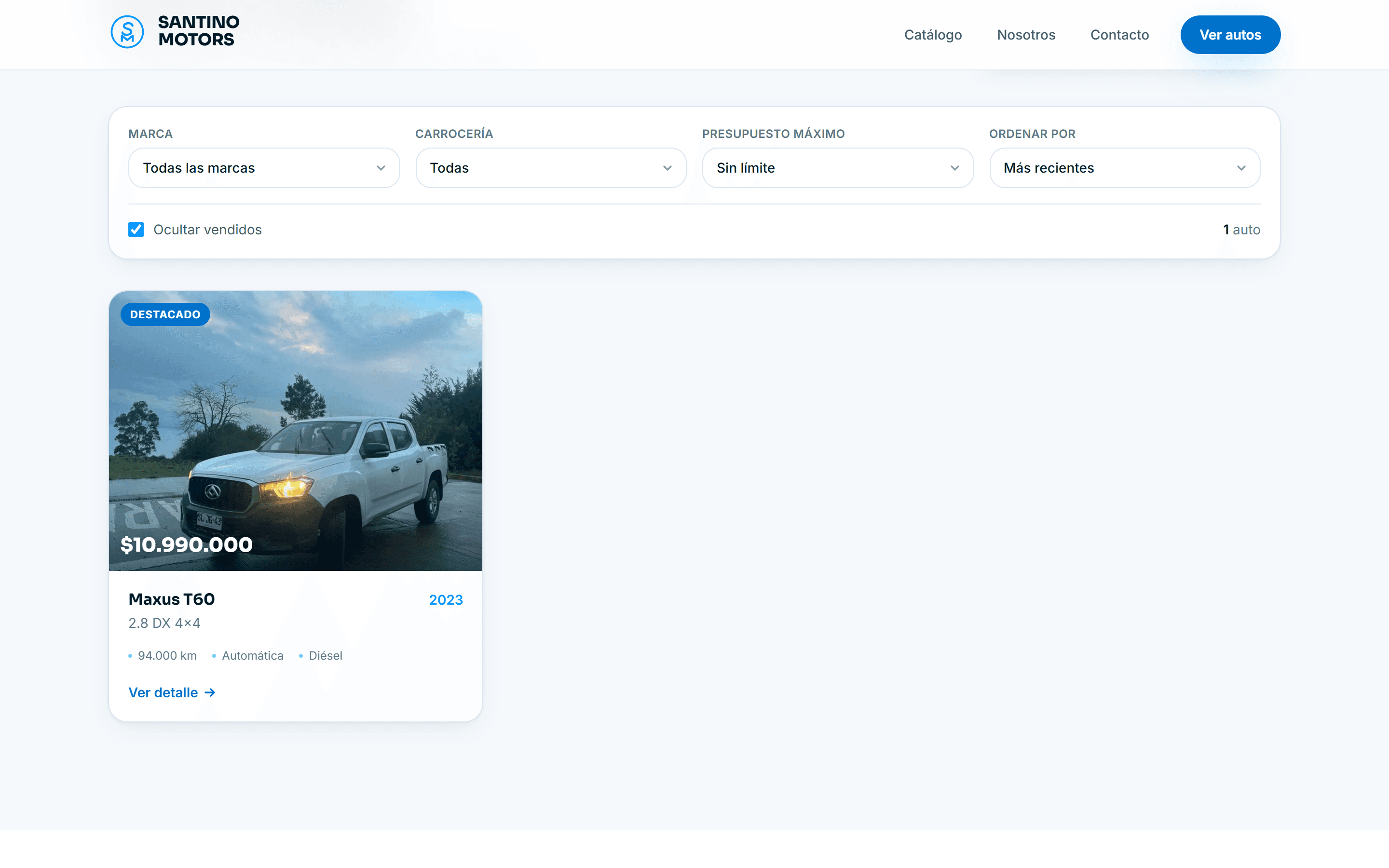This screenshot has height=868, width=1389.
Task: Open the Presupuesto máximo dropdown
Action: pos(838,168)
